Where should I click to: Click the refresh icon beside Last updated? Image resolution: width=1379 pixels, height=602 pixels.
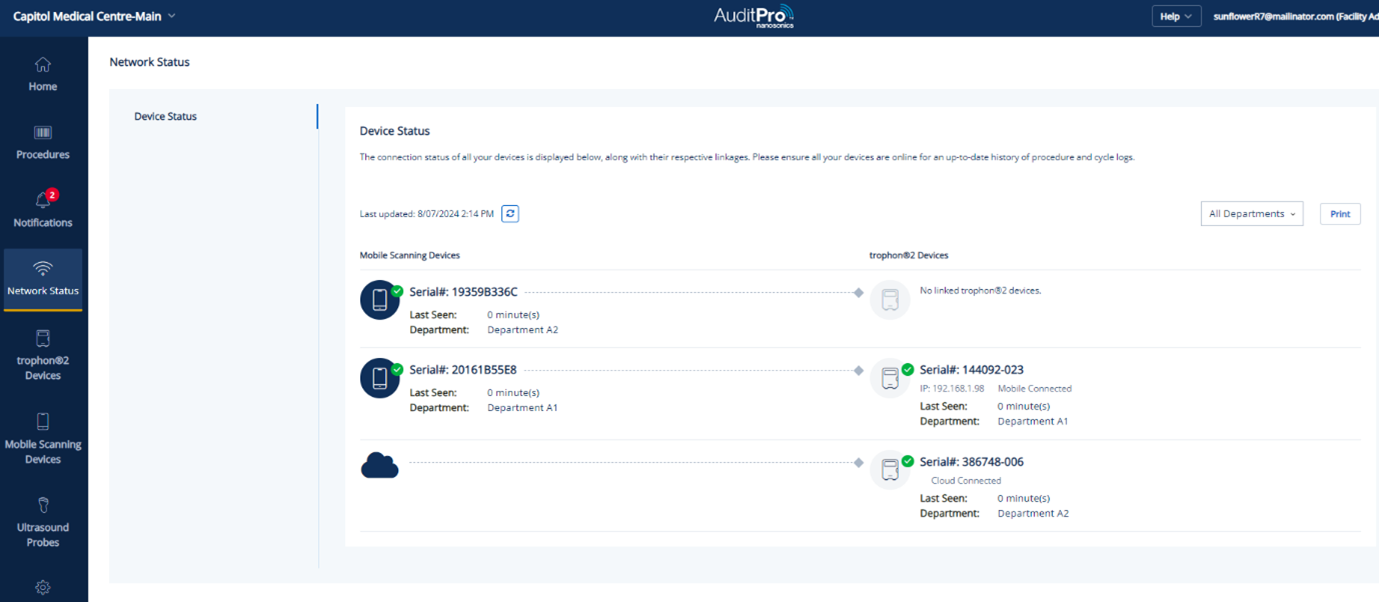pos(510,214)
